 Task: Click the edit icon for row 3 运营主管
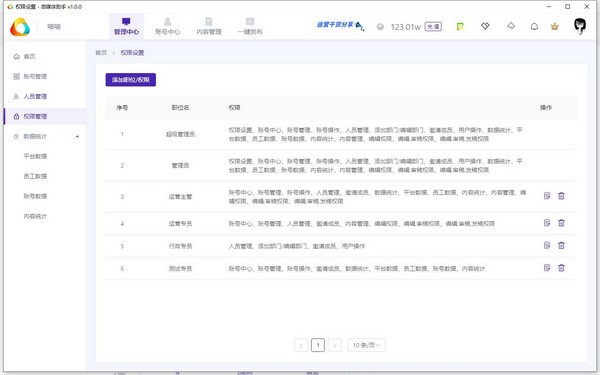pyautogui.click(x=547, y=196)
